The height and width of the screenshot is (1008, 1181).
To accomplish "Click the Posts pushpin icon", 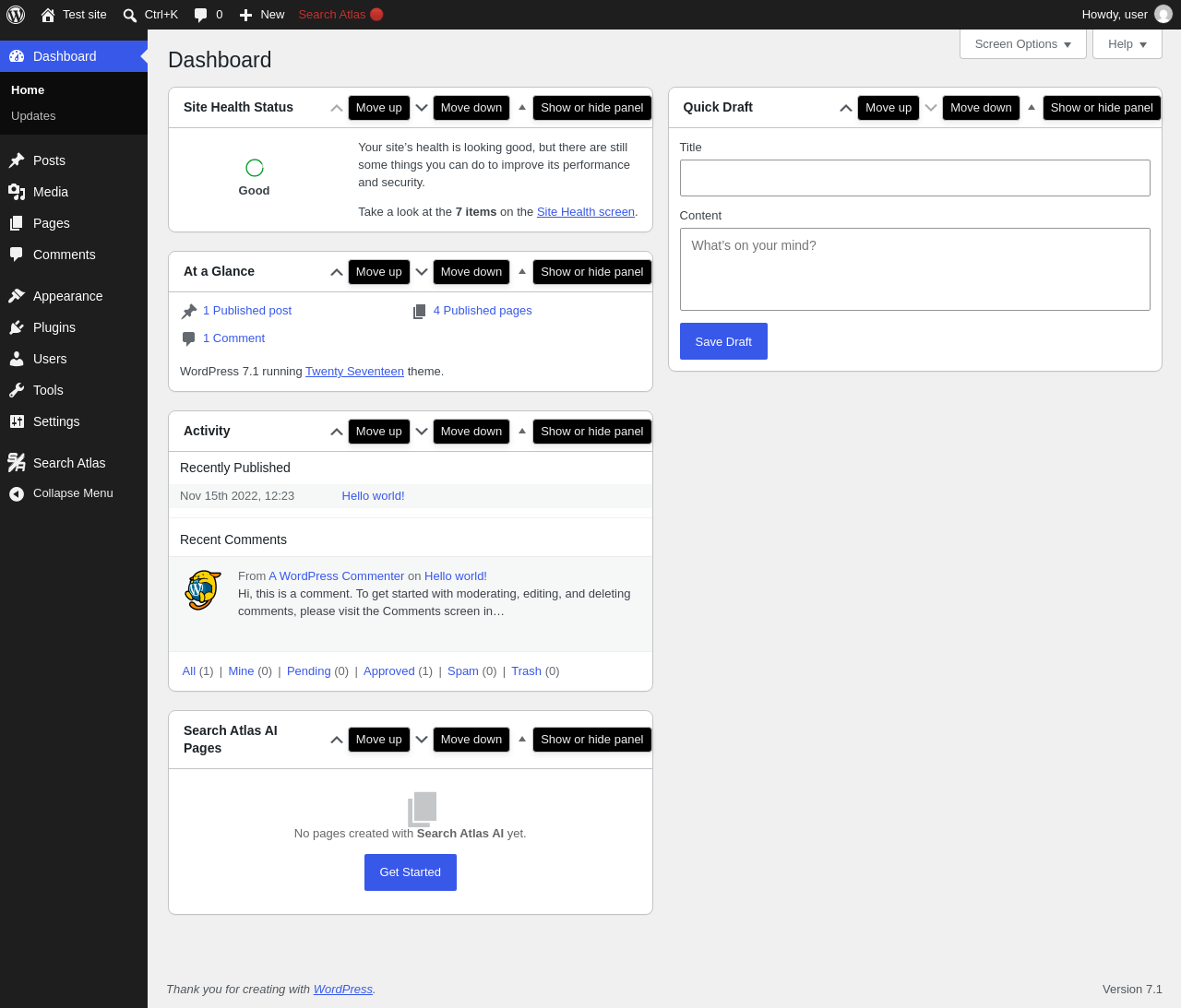I will [17, 160].
